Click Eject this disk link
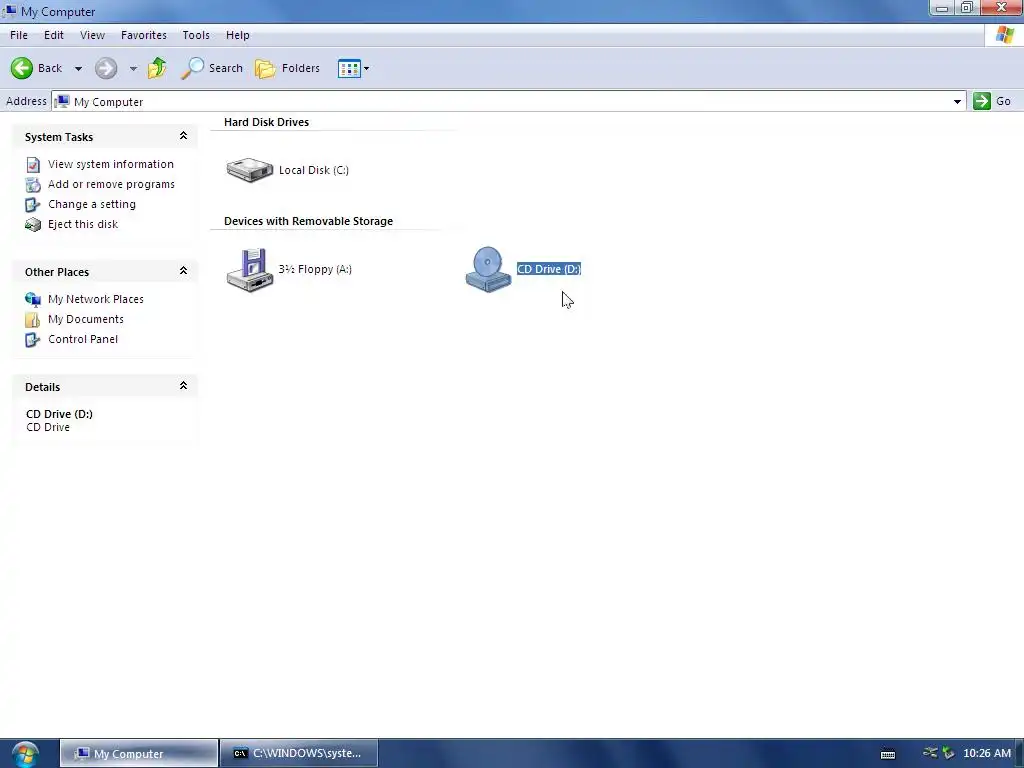Image resolution: width=1024 pixels, height=768 pixels. coord(83,224)
